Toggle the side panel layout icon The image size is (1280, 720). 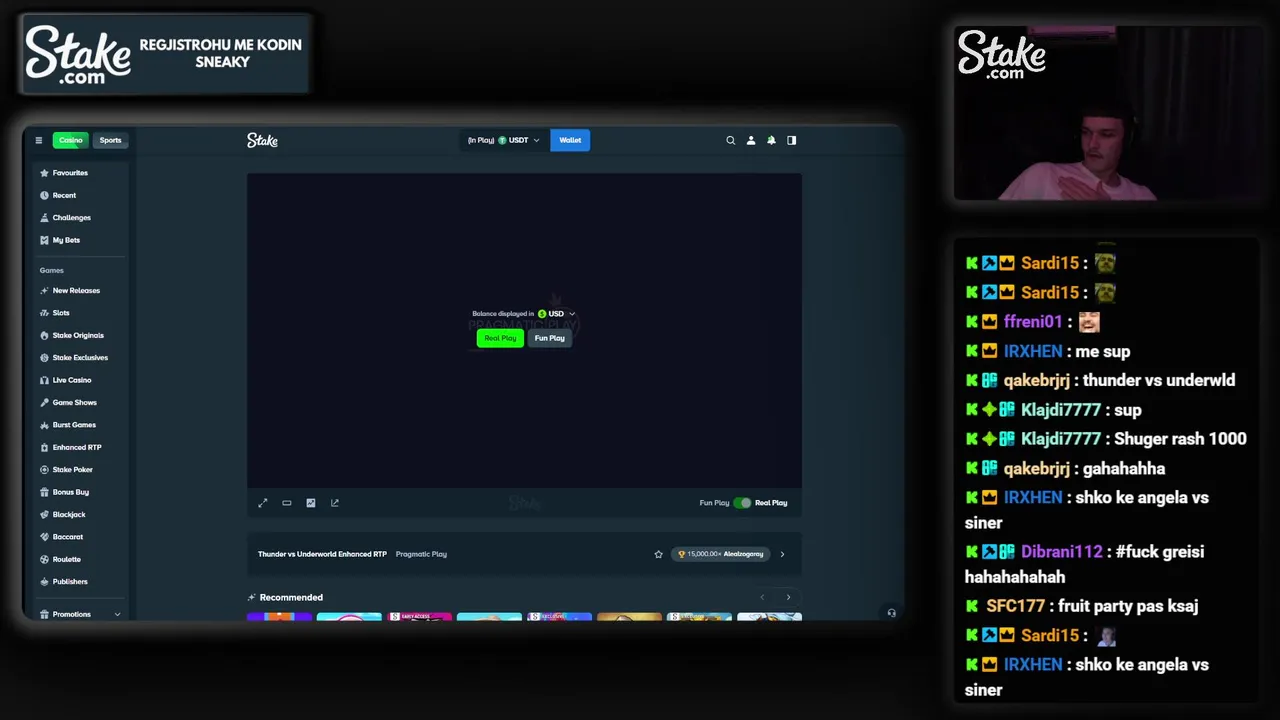pos(791,140)
